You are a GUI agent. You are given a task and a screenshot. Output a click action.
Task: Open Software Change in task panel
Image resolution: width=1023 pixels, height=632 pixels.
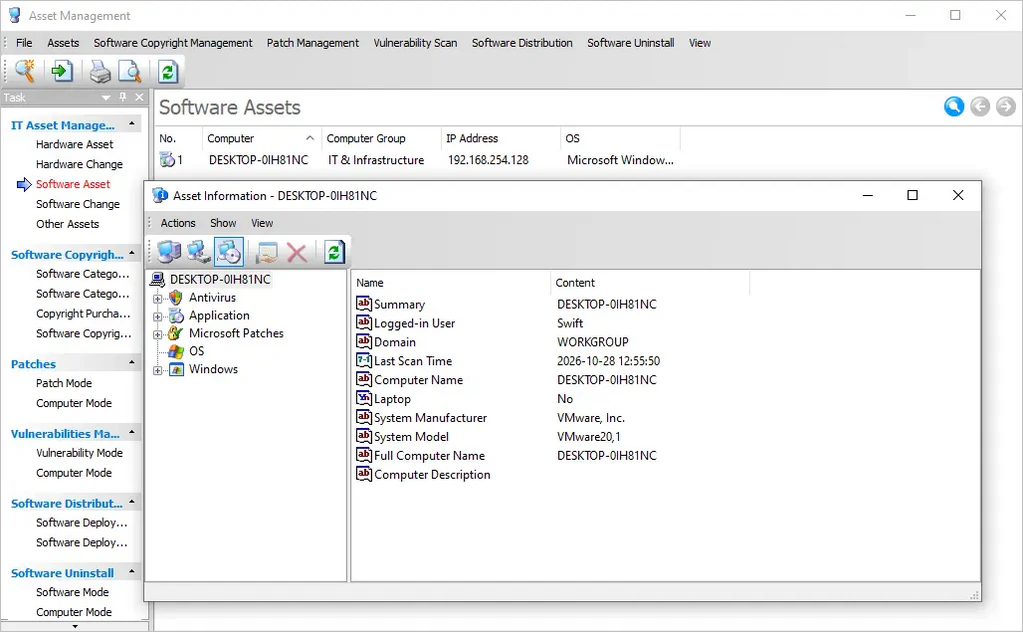tap(78, 204)
